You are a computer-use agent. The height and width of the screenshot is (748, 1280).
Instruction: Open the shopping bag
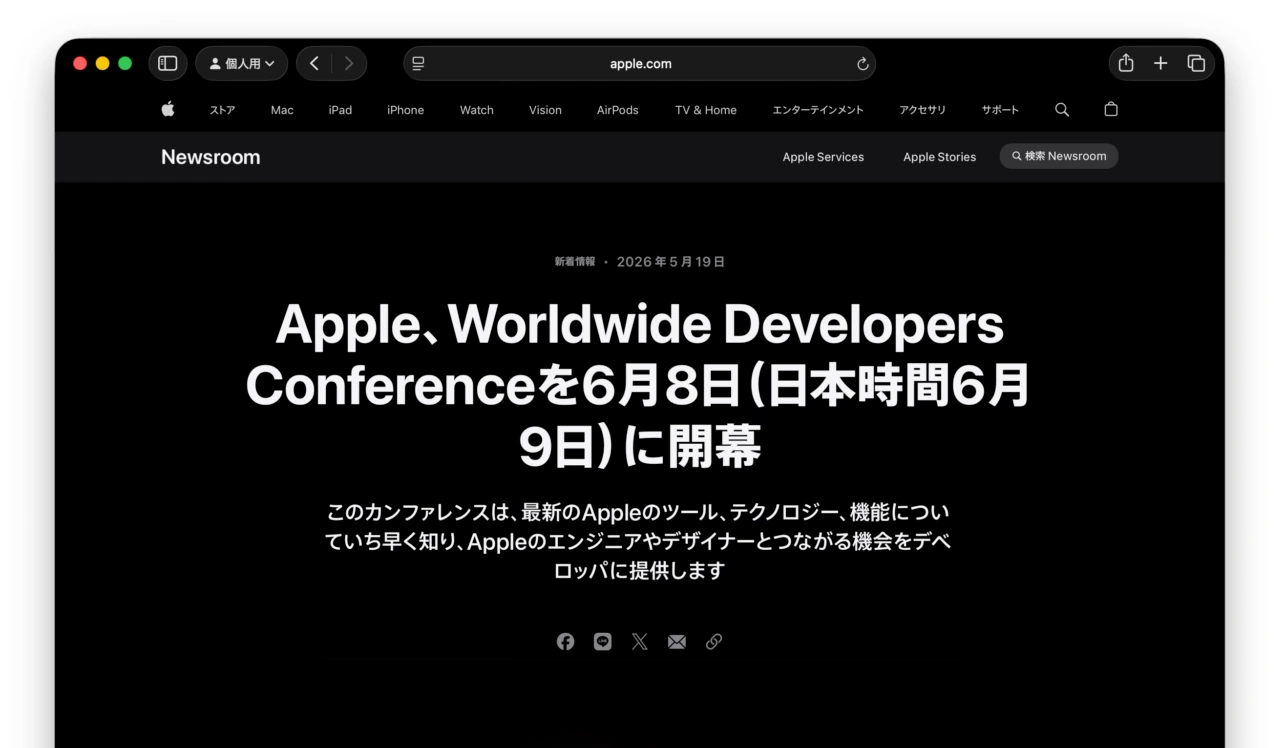point(1111,109)
